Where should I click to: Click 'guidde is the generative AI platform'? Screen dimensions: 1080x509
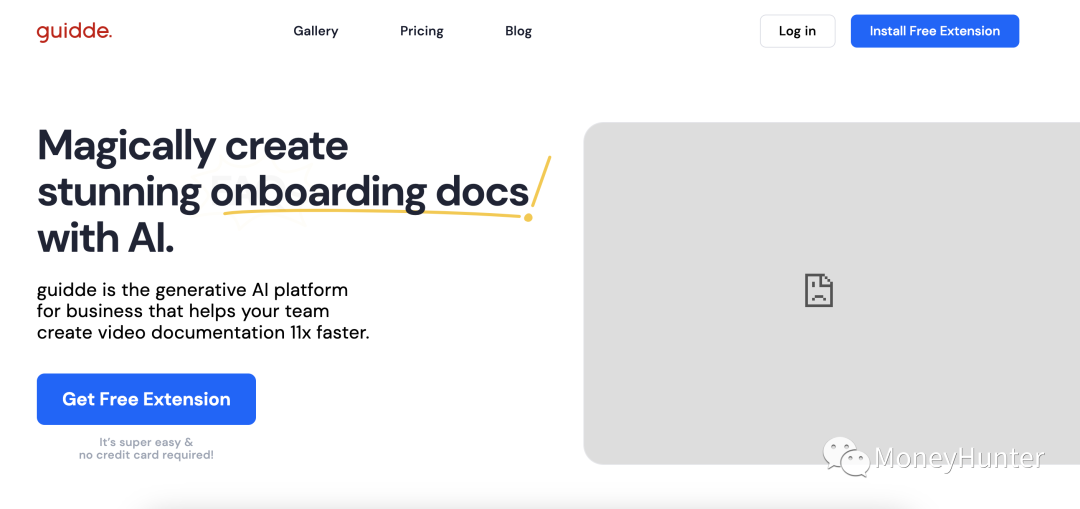(192, 289)
